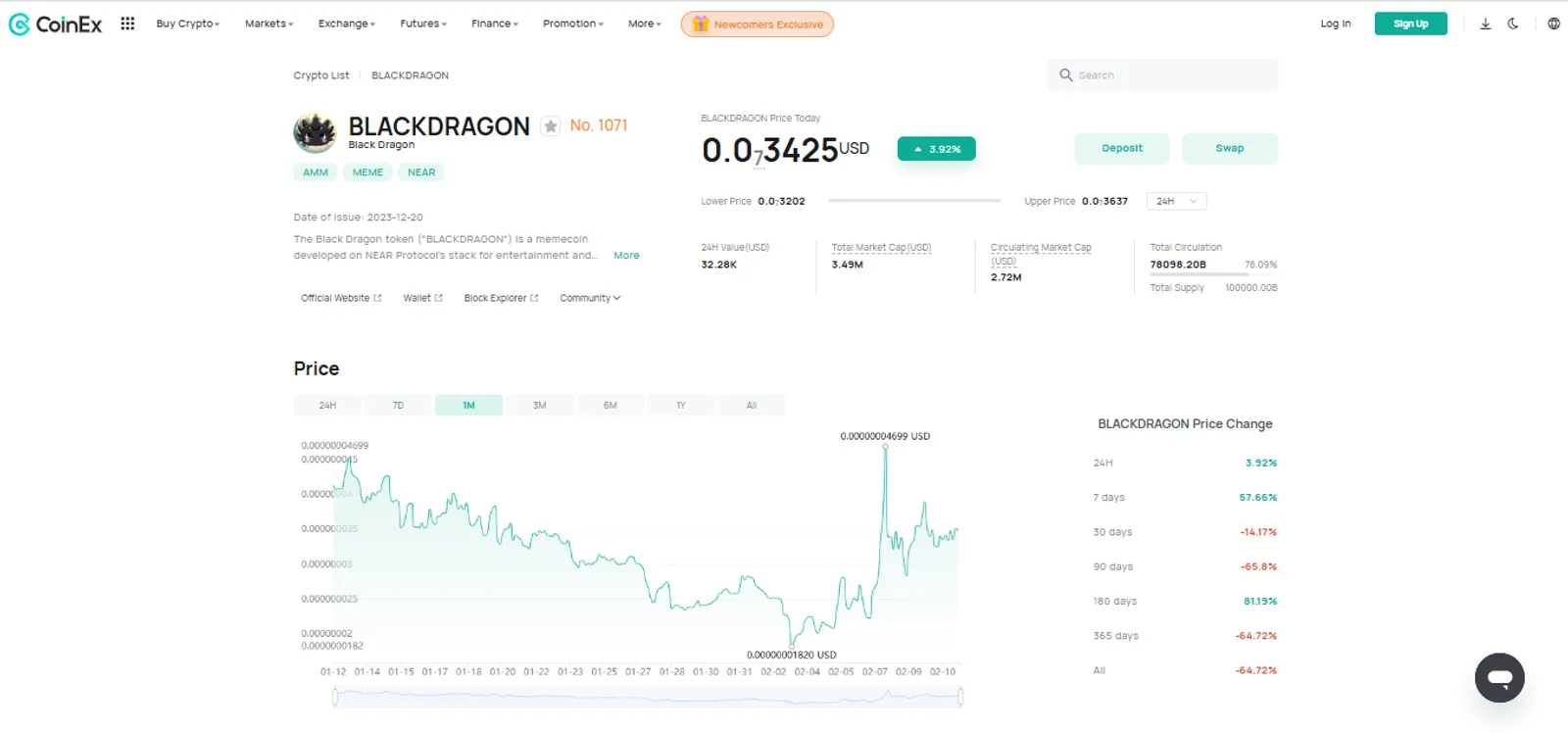Screen dimensions: 1568x733
Task: Select the 7D chart tab
Action: pos(398,405)
